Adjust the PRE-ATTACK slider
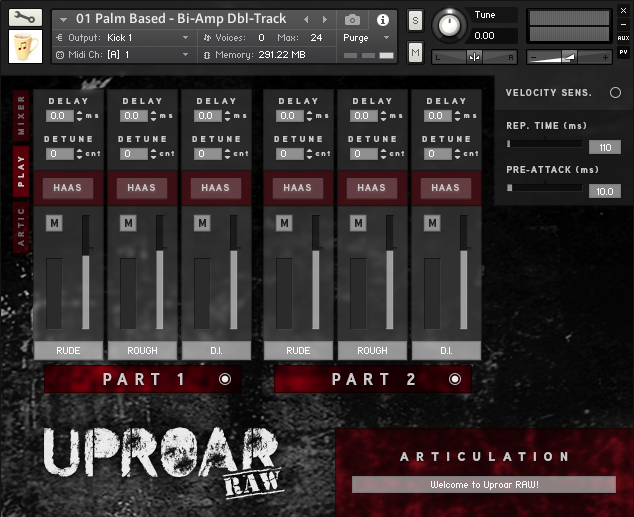The image size is (634, 517). [544, 188]
